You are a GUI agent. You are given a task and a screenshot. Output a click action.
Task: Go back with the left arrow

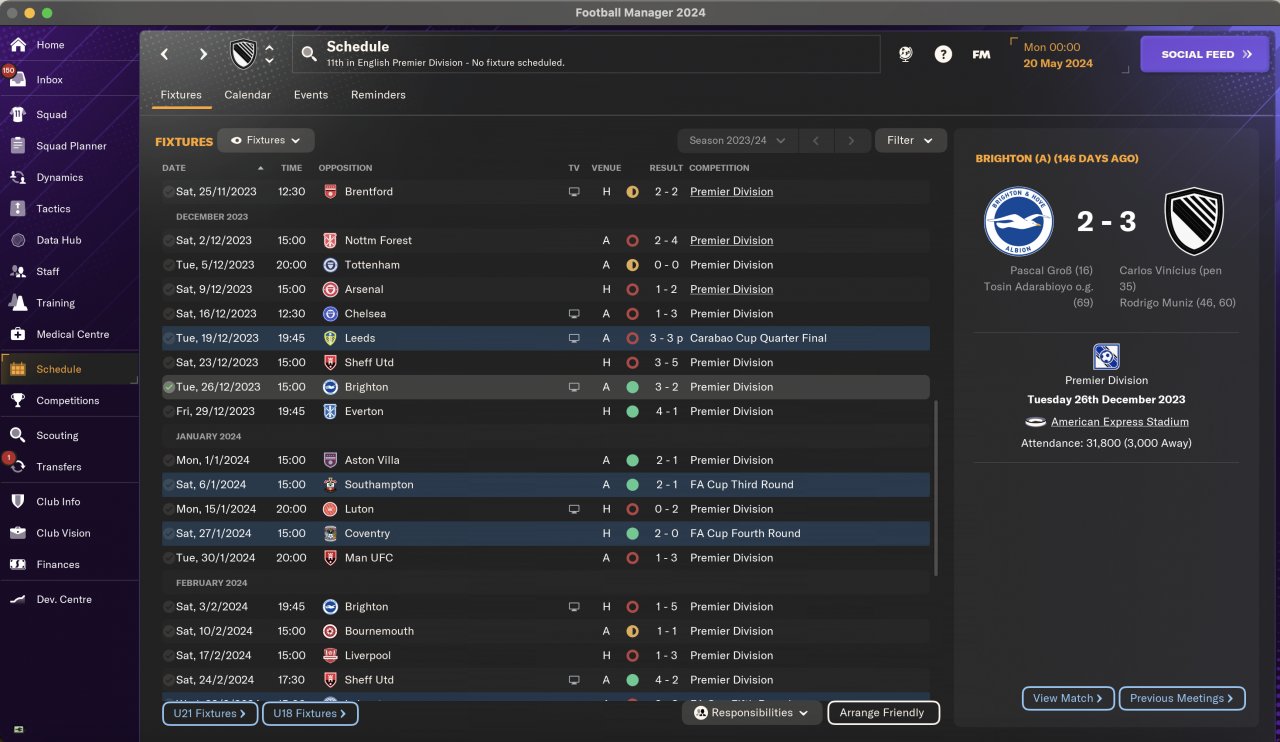tap(165, 54)
